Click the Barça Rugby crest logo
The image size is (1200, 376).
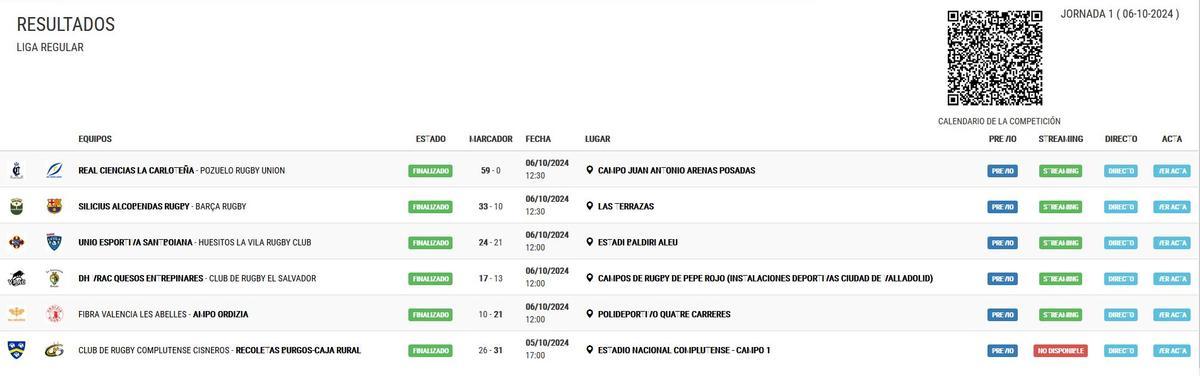click(54, 206)
